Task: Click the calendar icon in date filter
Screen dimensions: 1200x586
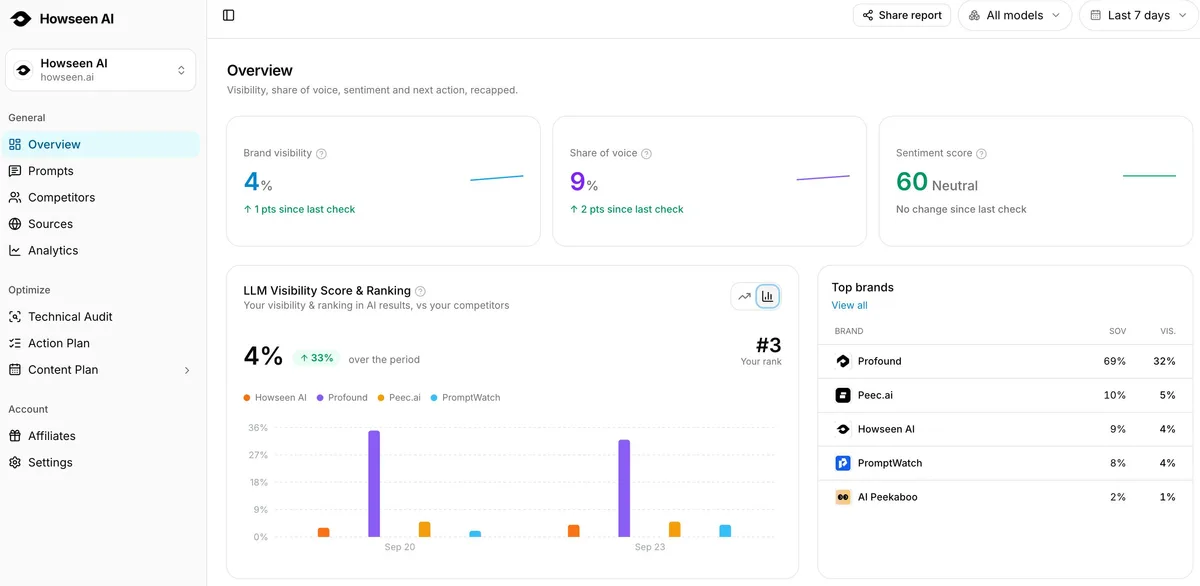Action: [1096, 15]
